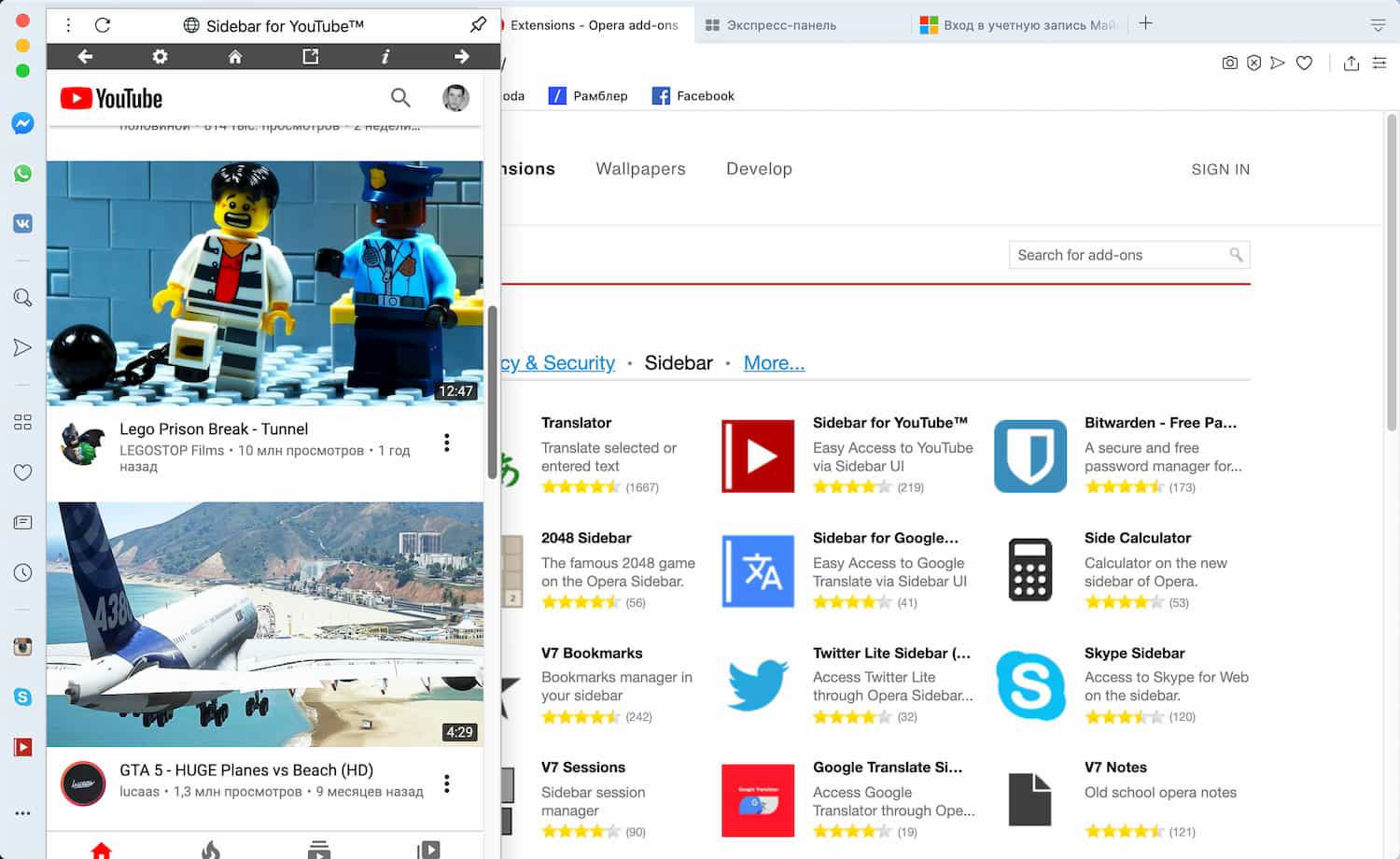This screenshot has height=859, width=1400.
Task: Send page to My Flow from address bar
Action: (1278, 63)
